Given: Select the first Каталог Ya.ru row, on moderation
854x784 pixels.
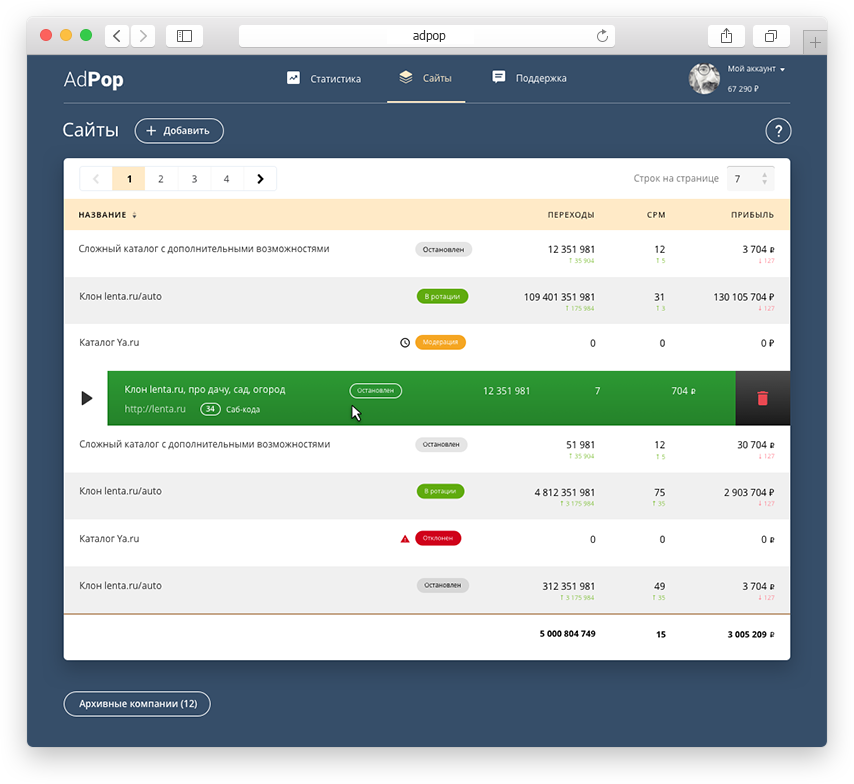Looking at the screenshot, I should (427, 343).
